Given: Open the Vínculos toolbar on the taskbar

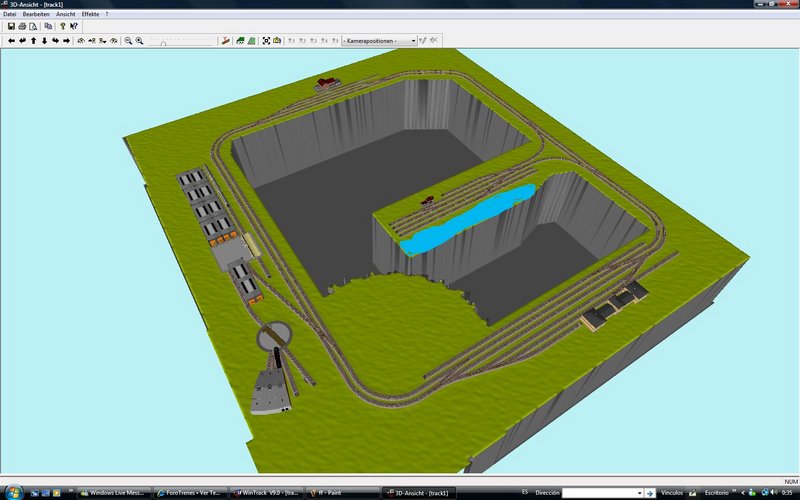Looking at the screenshot, I should (672, 493).
